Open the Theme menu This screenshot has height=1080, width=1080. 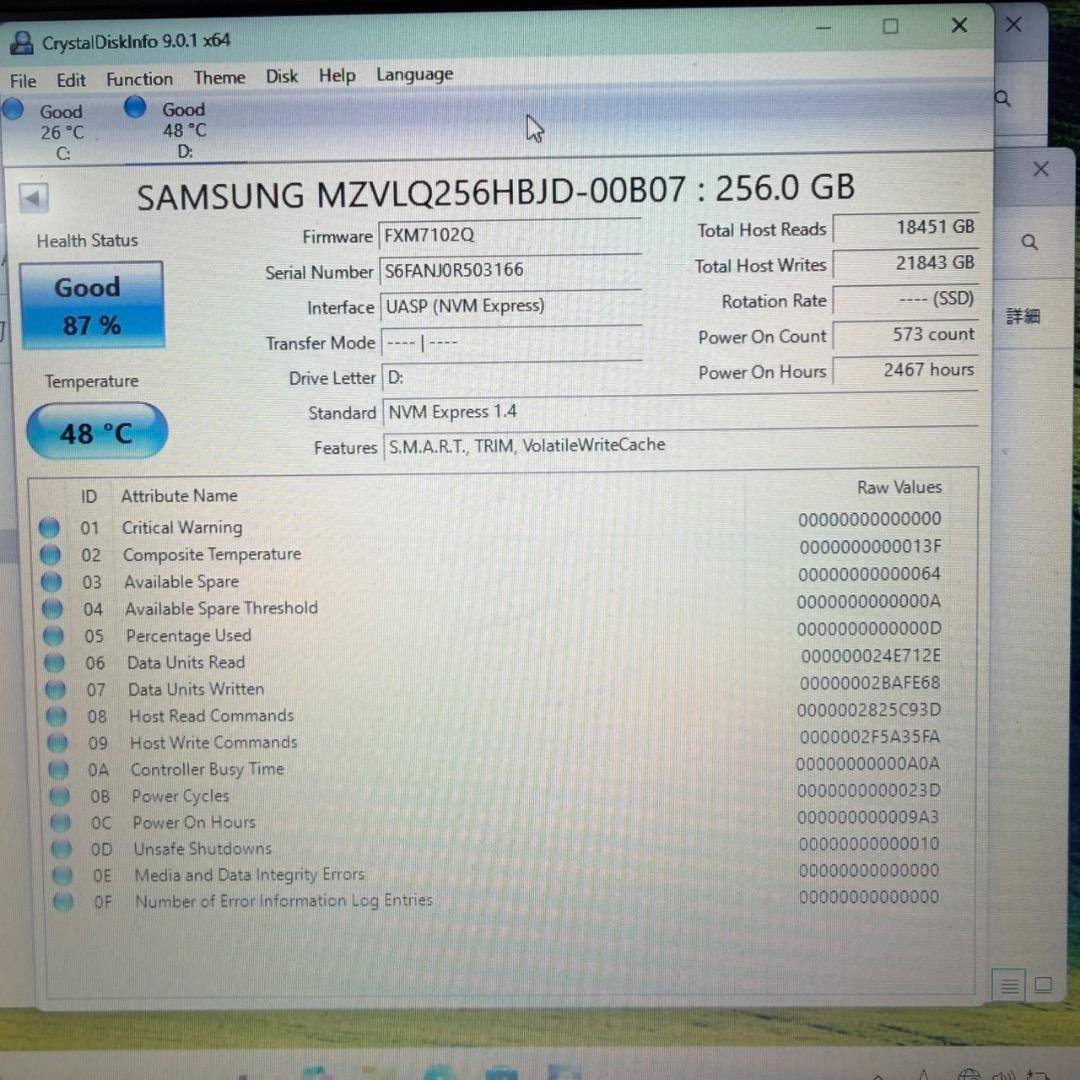coord(219,77)
